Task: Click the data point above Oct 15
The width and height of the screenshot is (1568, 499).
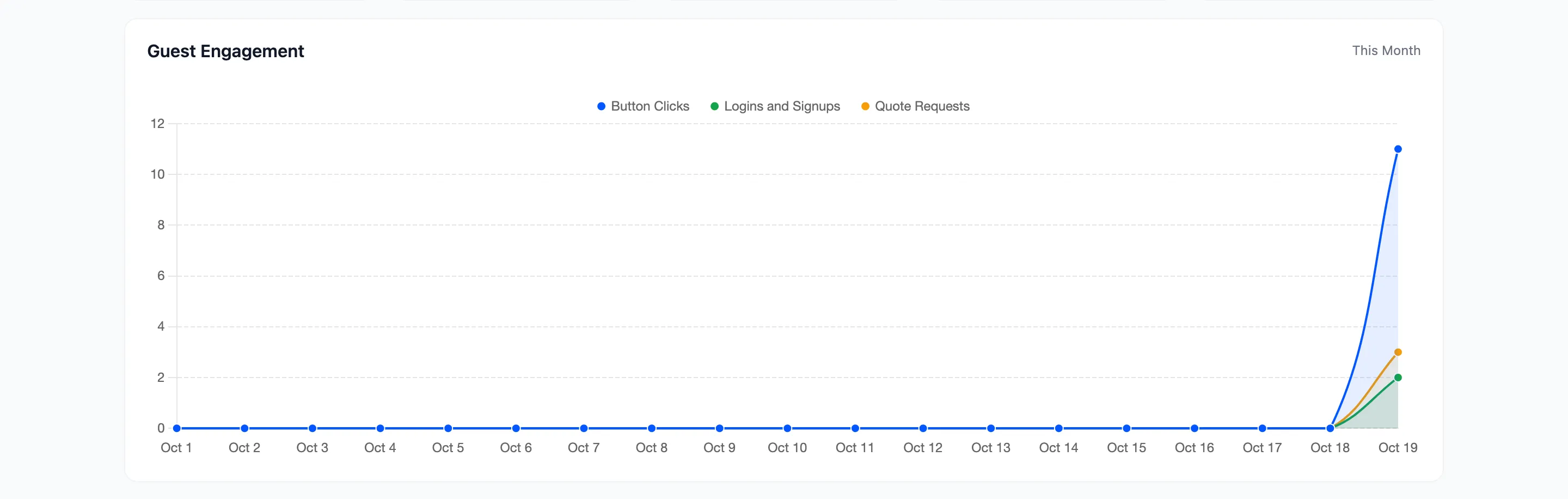Action: pyautogui.click(x=1126, y=428)
